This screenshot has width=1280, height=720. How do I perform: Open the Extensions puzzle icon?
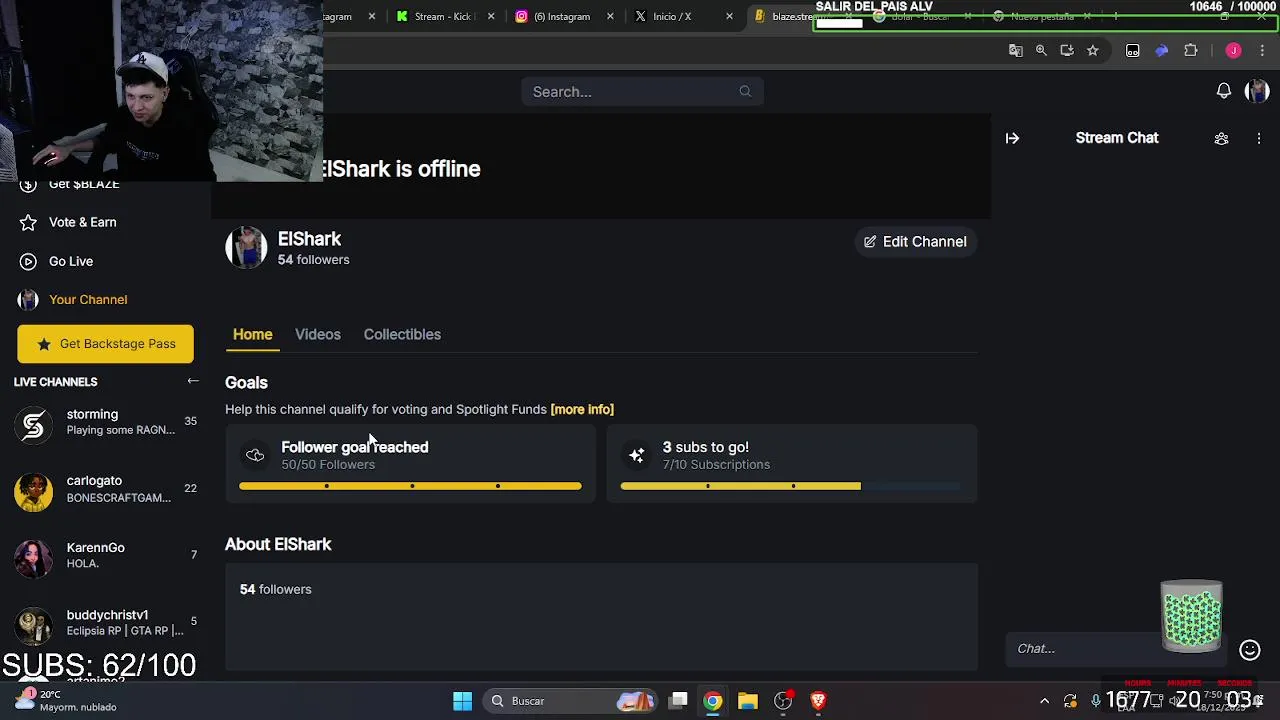click(x=1191, y=50)
